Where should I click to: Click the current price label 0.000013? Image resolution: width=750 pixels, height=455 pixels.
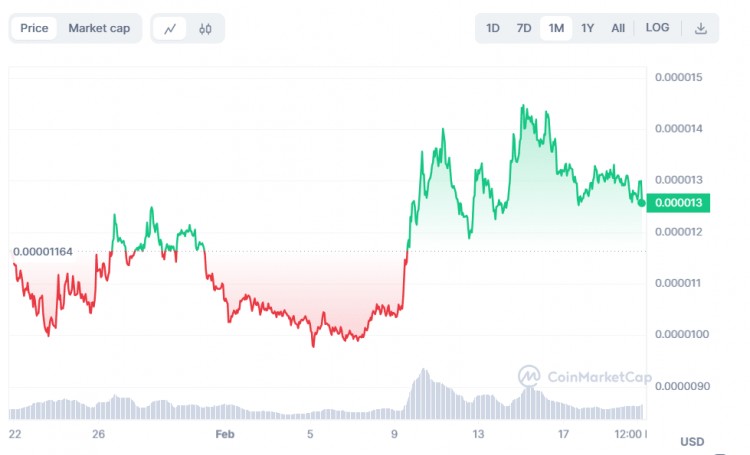tap(679, 203)
